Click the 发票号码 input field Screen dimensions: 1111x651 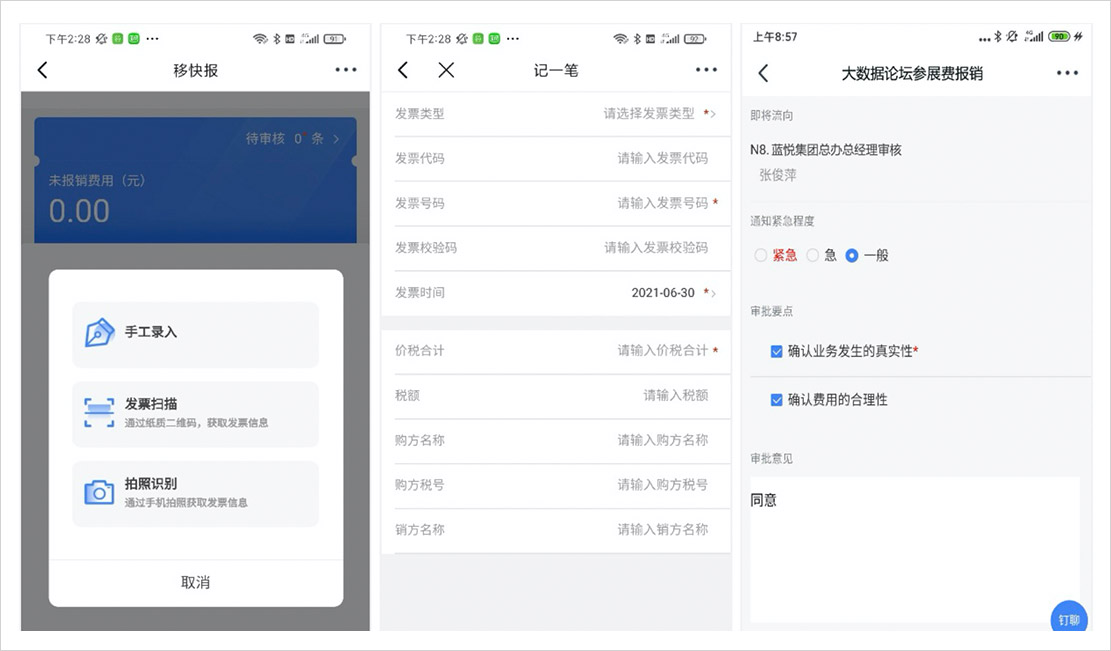[660, 203]
